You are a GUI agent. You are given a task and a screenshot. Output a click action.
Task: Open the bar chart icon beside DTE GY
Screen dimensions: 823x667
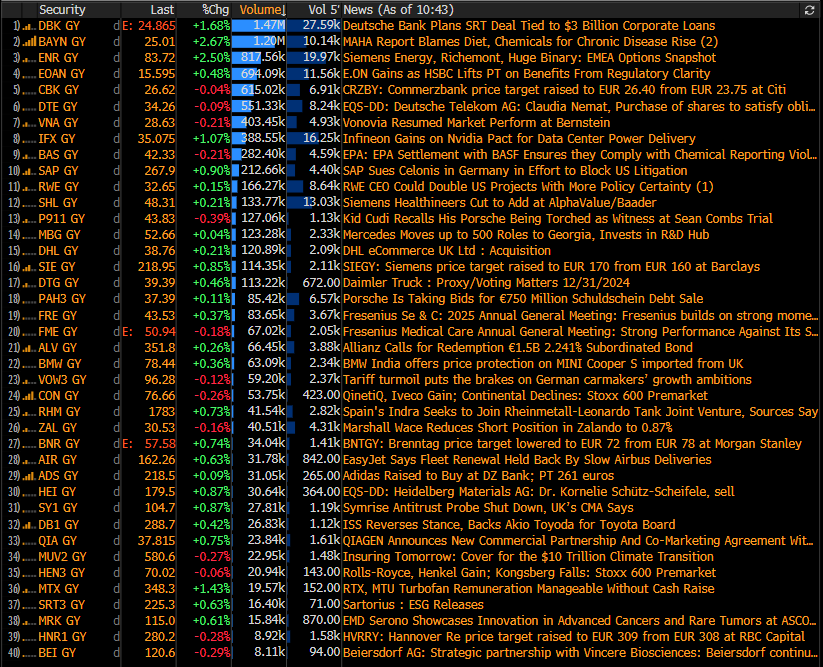point(30,107)
